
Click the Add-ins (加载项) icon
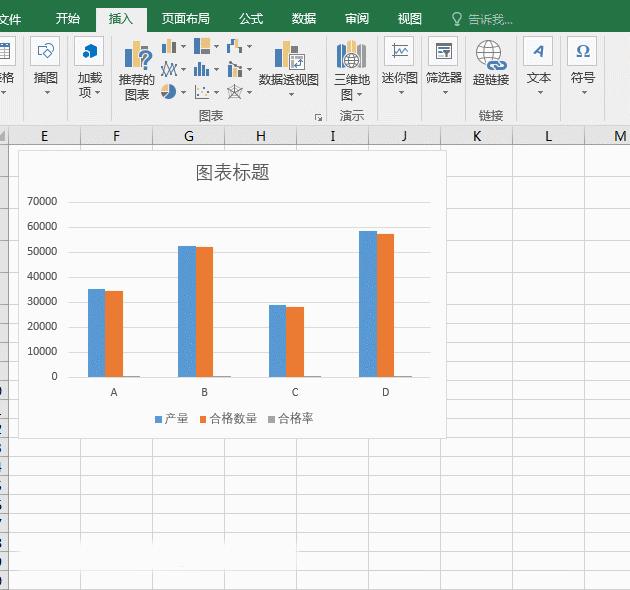89,51
